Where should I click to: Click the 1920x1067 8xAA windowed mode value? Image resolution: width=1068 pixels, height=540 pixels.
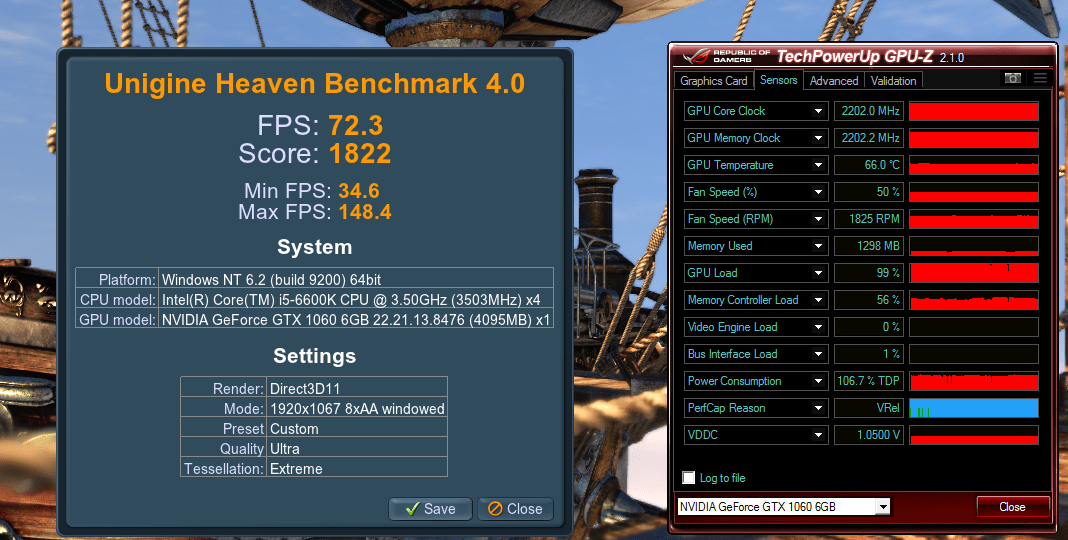357,409
